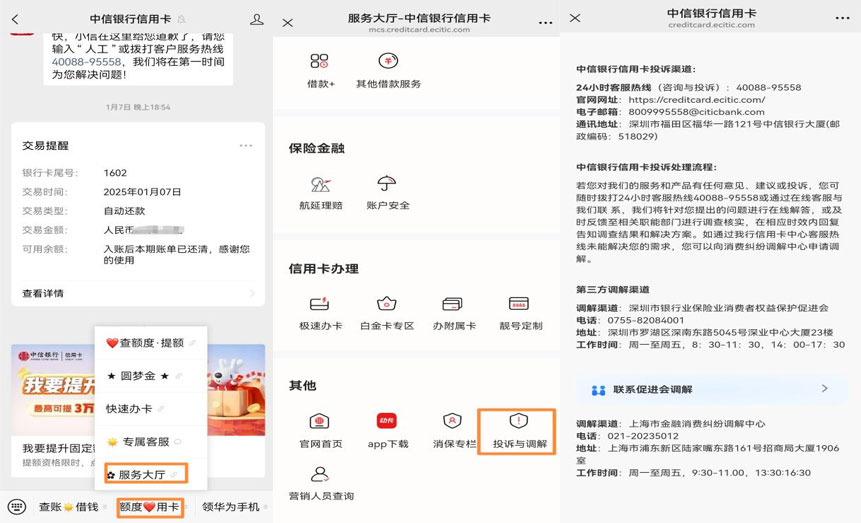Viewport: 861px width, 523px height.
Task: Click the 中信银行信用卡投诉渠道 heading
Action: click(636, 69)
